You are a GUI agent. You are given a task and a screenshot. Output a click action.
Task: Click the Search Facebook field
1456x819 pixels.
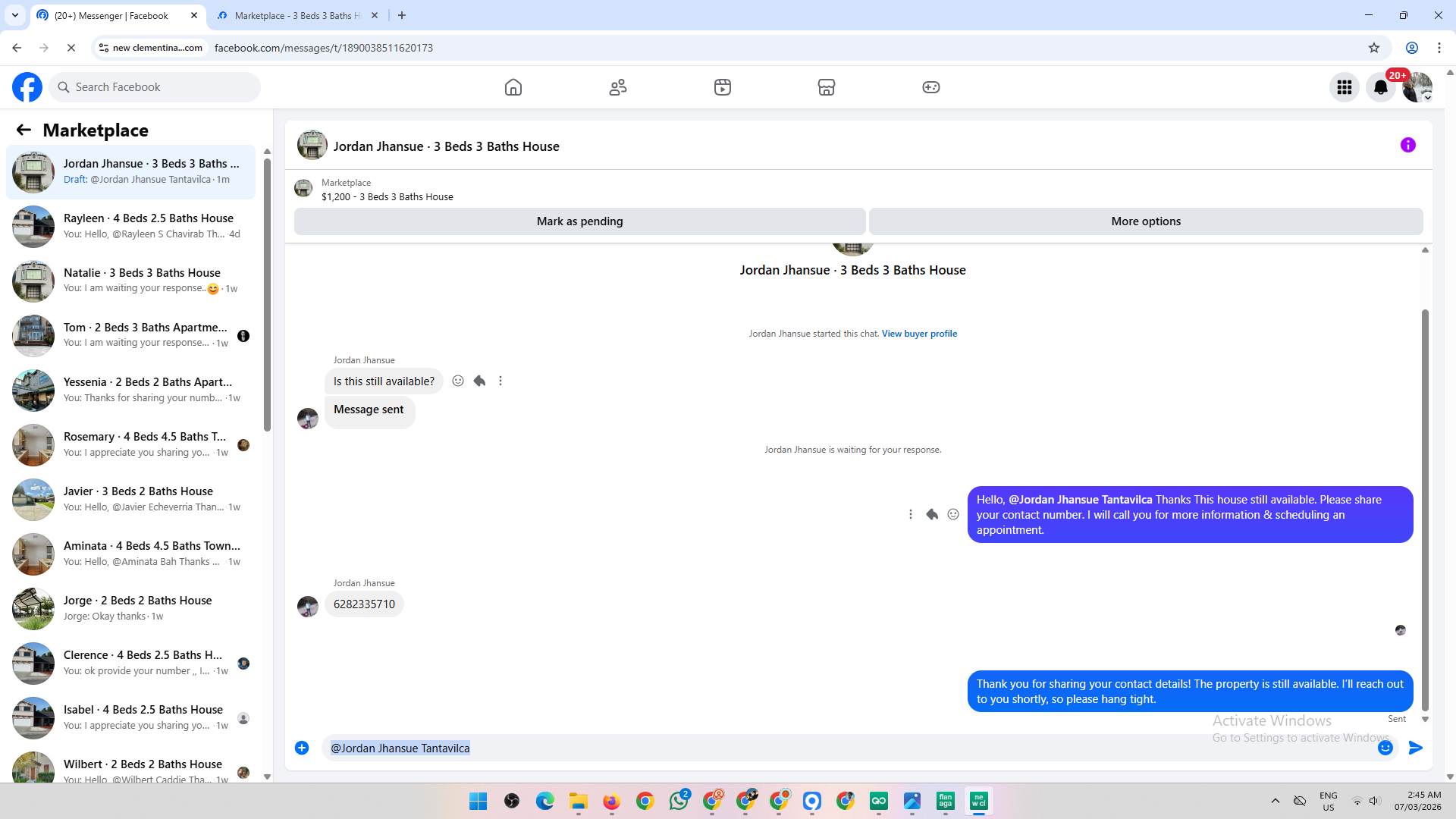click(x=155, y=87)
